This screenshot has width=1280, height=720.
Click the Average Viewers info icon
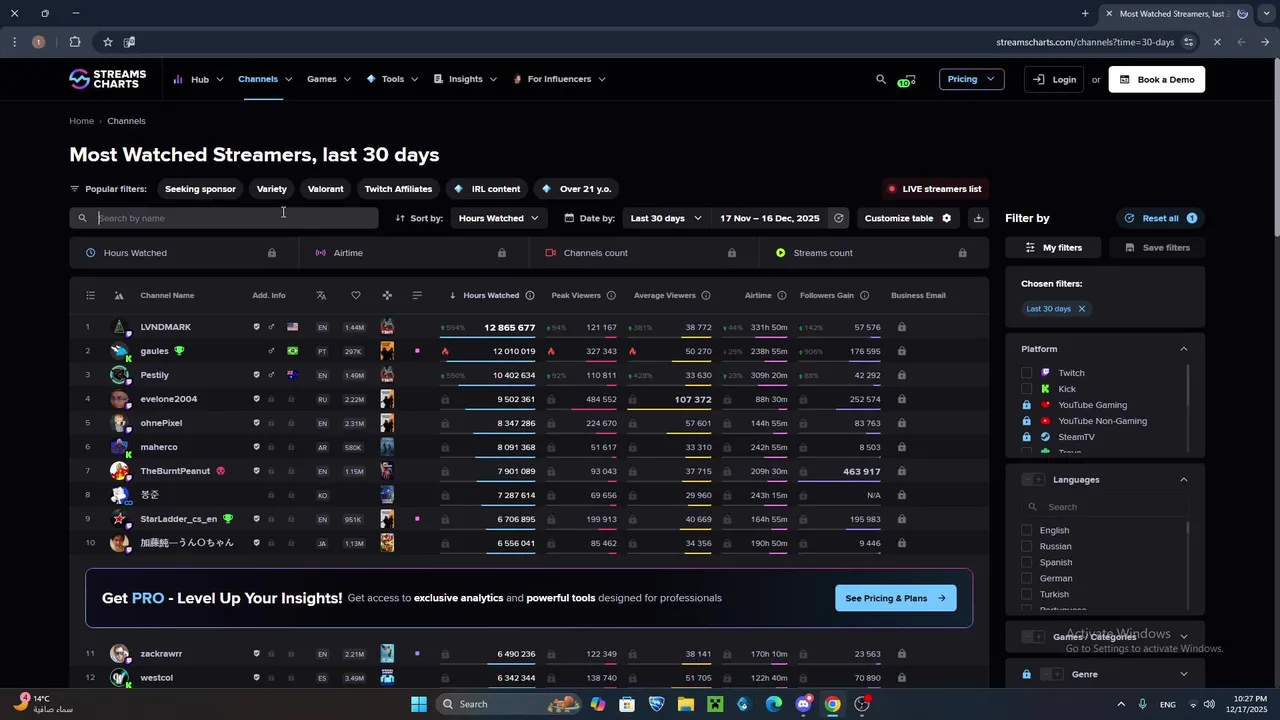pyautogui.click(x=706, y=295)
